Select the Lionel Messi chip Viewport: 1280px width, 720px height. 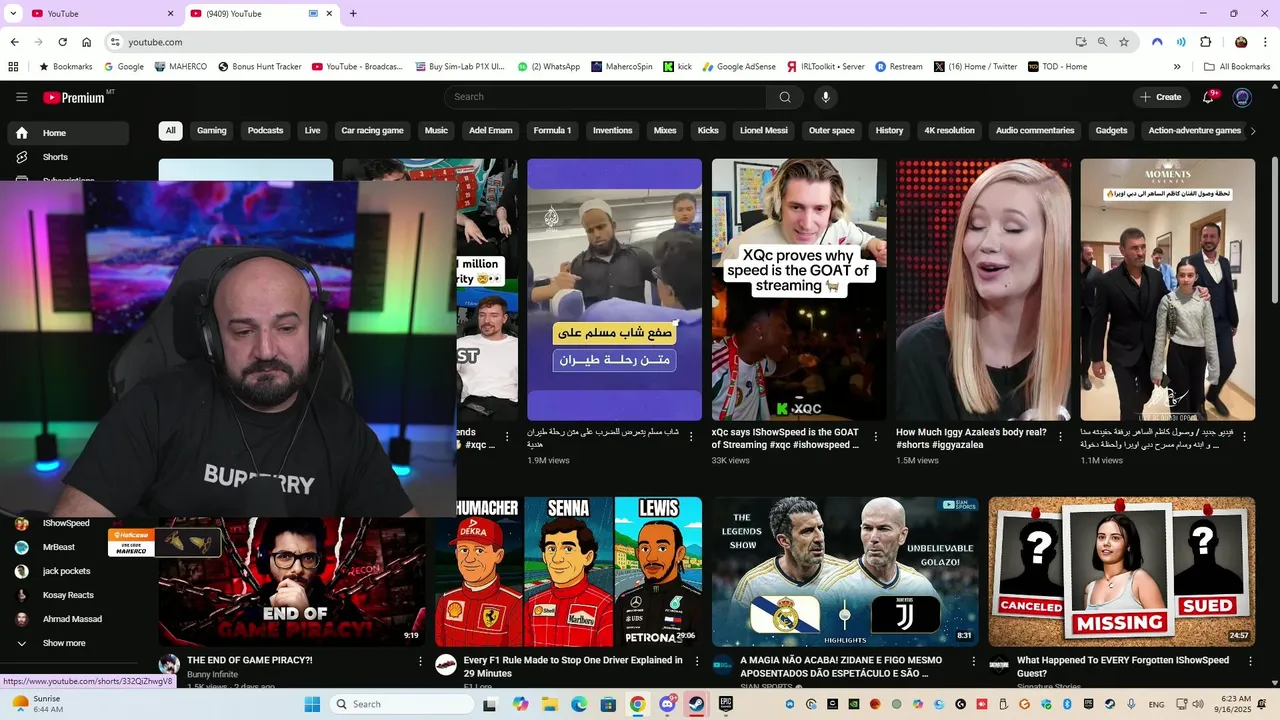pos(764,130)
